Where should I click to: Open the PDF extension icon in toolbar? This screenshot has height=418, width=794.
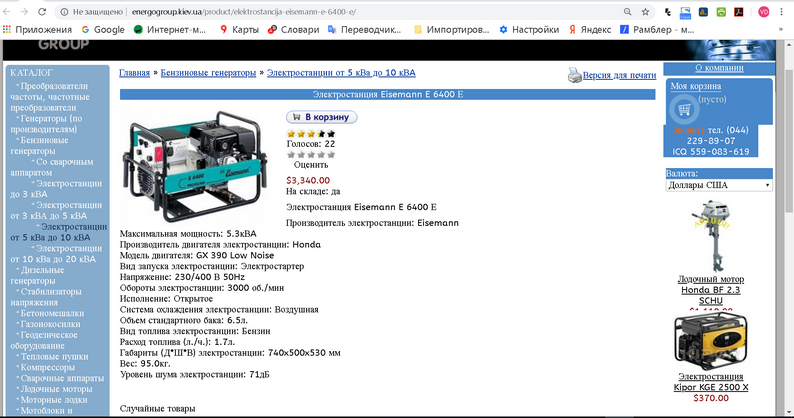[x=739, y=12]
